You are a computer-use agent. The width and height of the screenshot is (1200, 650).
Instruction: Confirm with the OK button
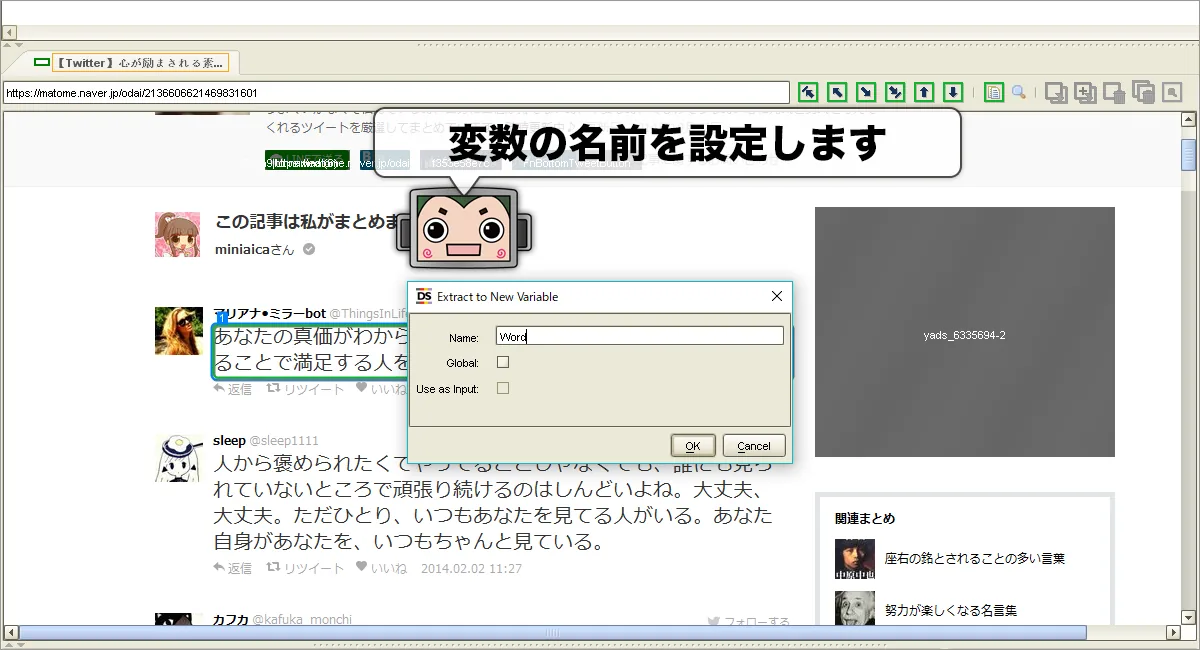click(692, 446)
